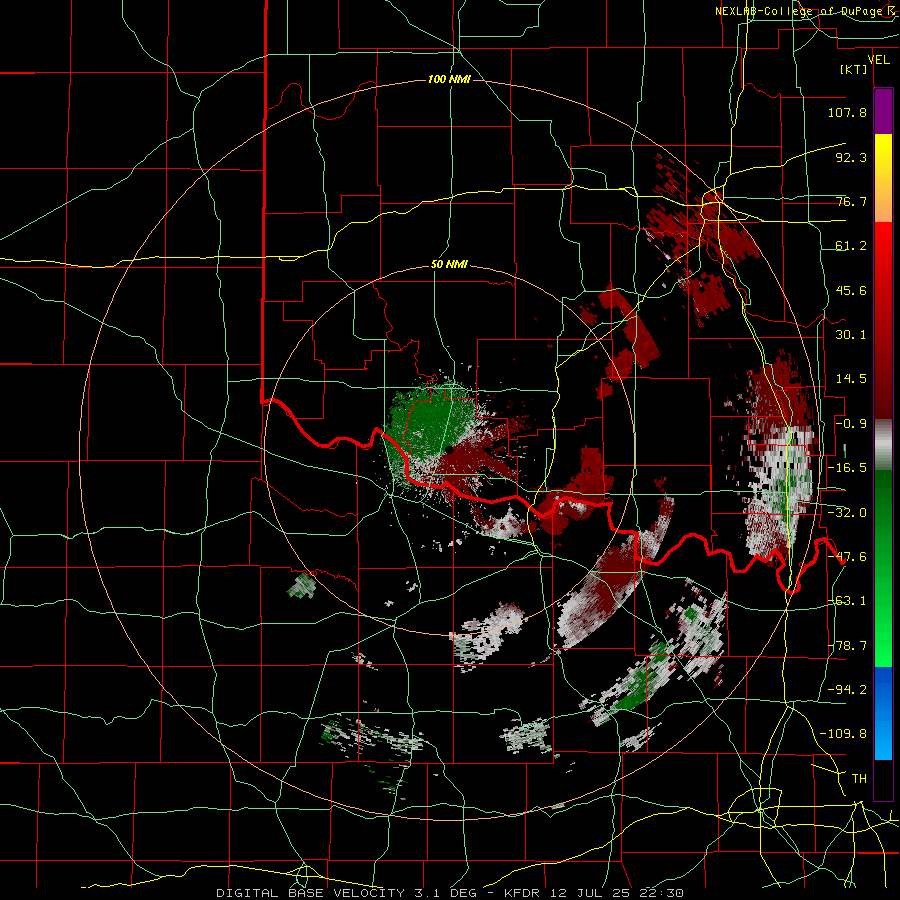Click the 3.1 DEG elevation text
Image resolution: width=900 pixels, height=900 pixels.
[x=444, y=893]
